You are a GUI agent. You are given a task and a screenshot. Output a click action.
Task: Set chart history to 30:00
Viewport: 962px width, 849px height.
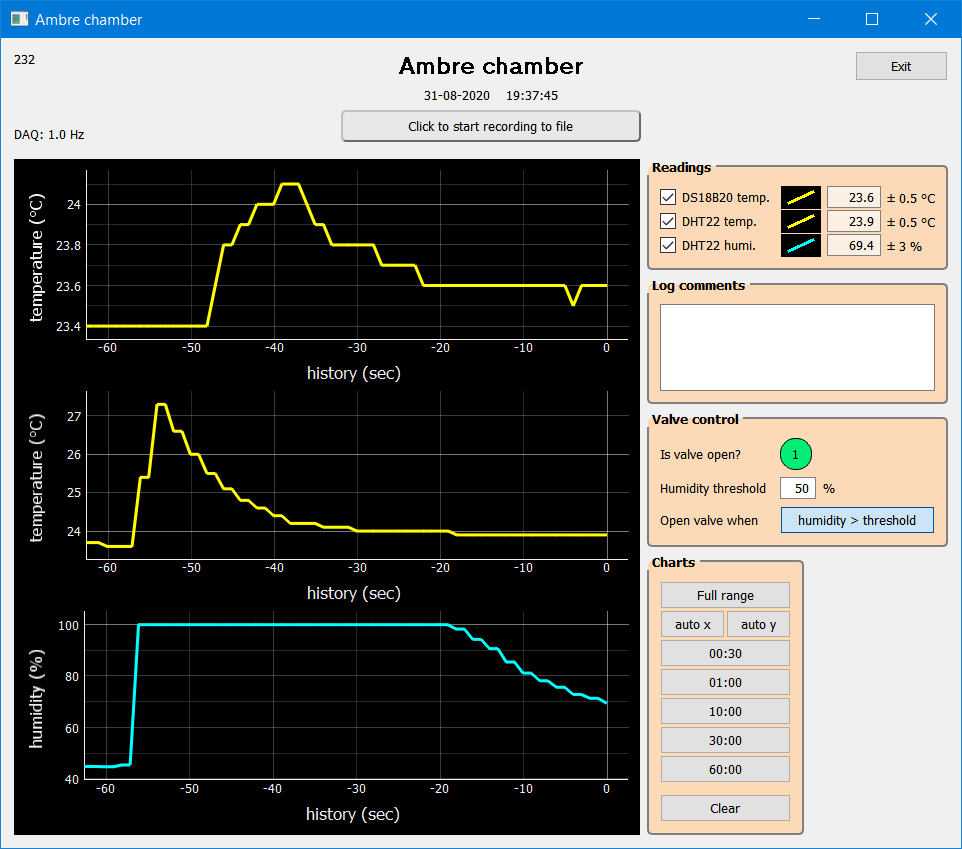[725, 740]
